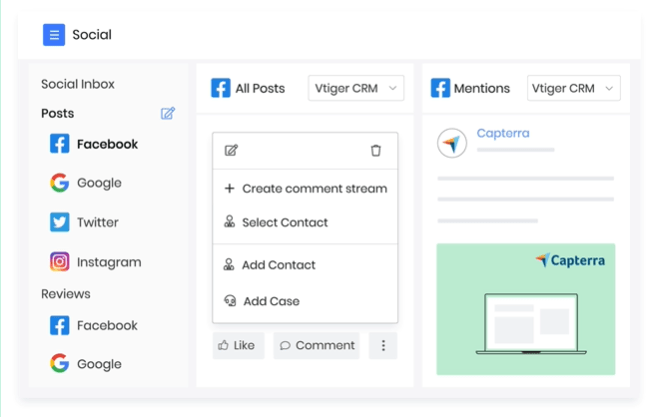Image resolution: width=658 pixels, height=417 pixels.
Task: Choose Create comment stream option
Action: [306, 188]
